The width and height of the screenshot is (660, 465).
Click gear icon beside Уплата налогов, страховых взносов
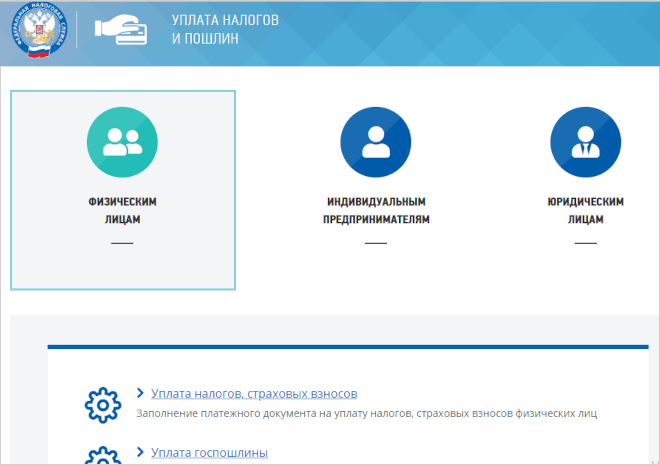tap(103, 405)
